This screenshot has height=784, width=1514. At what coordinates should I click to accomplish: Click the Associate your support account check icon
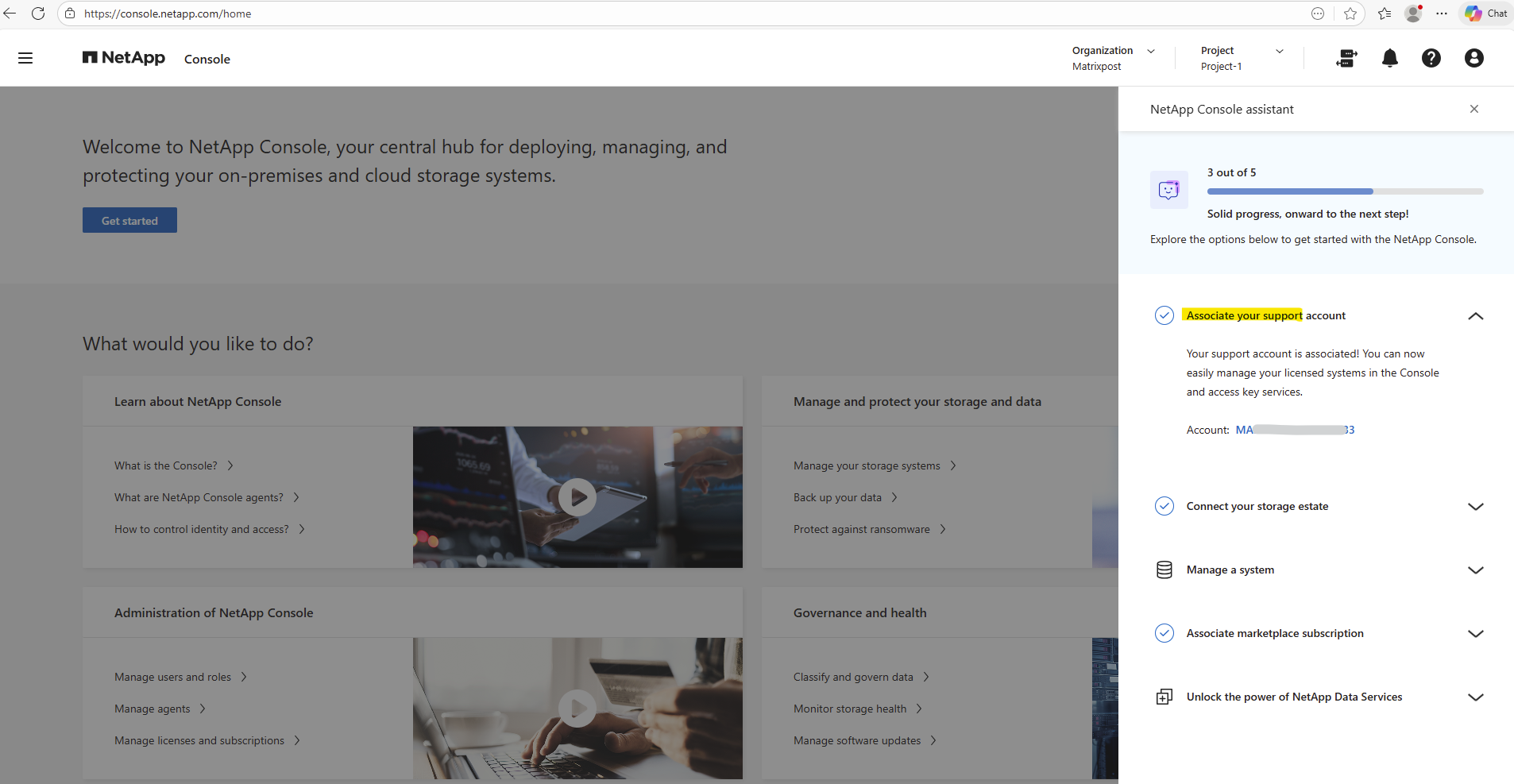(1164, 315)
